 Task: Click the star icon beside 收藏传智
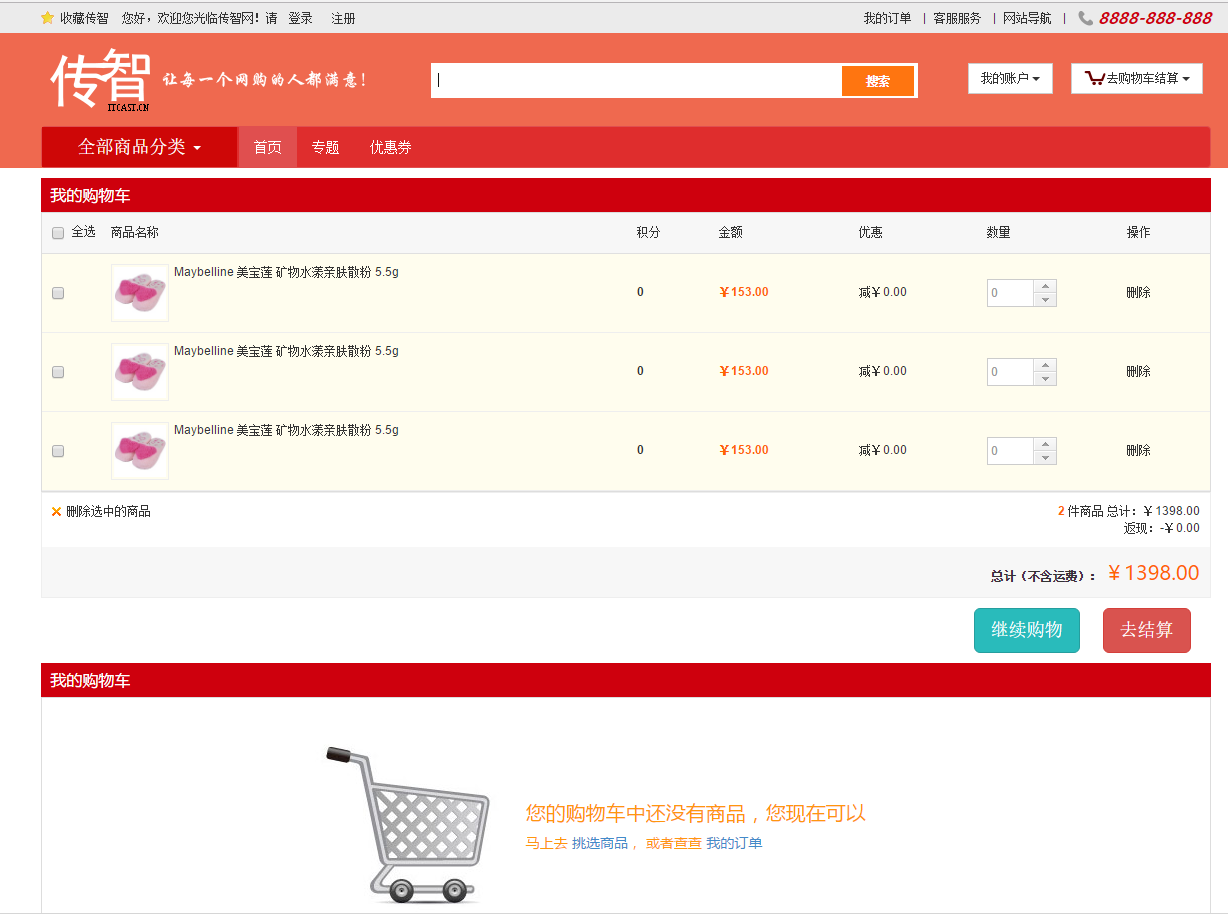pos(47,18)
